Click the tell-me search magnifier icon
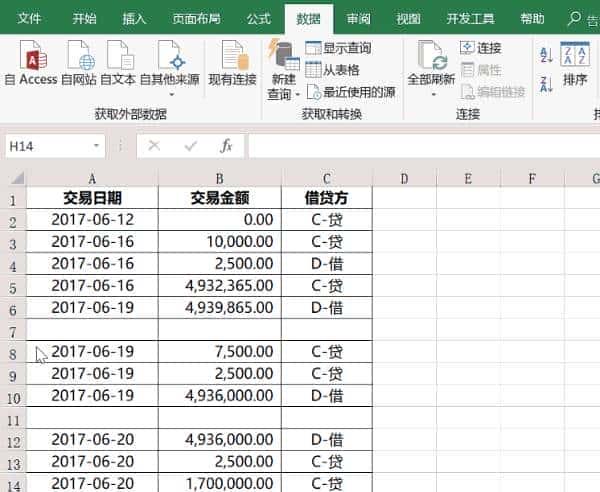This screenshot has width=600, height=492. tap(574, 18)
